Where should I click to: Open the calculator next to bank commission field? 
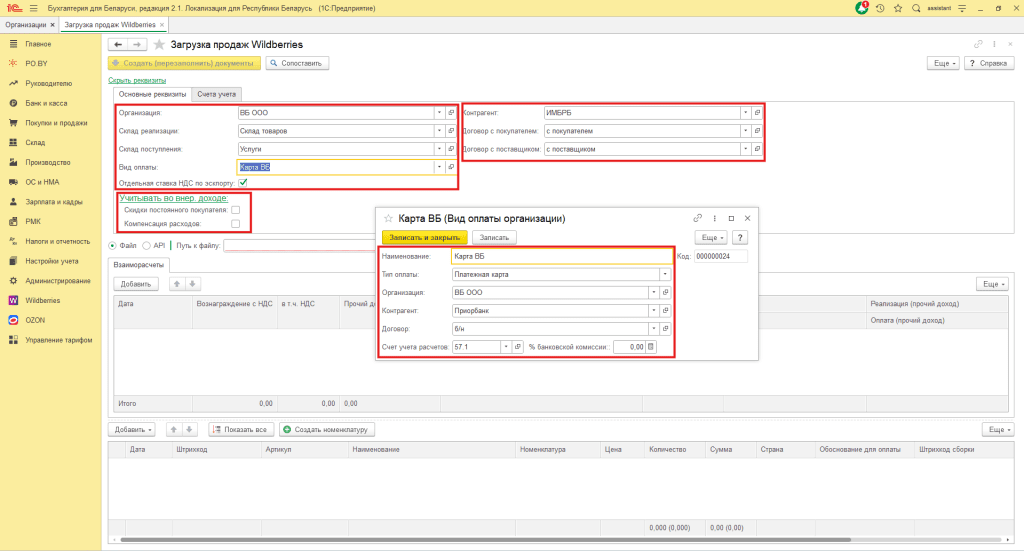pyautogui.click(x=650, y=347)
